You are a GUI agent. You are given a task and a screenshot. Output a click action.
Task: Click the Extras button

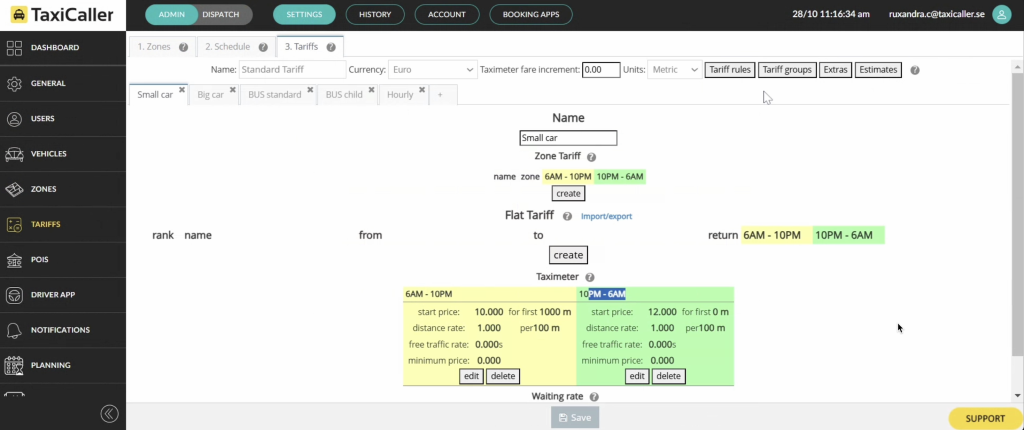click(x=835, y=70)
